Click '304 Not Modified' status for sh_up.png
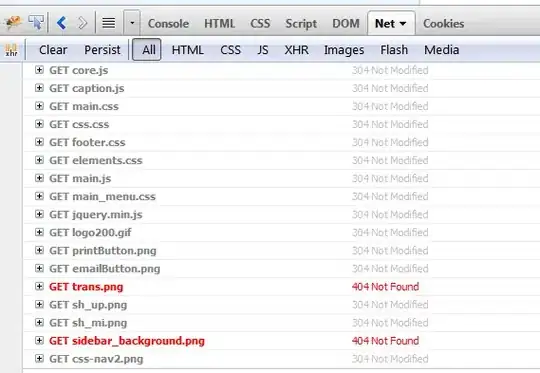This screenshot has height=373, width=540. coord(390,304)
